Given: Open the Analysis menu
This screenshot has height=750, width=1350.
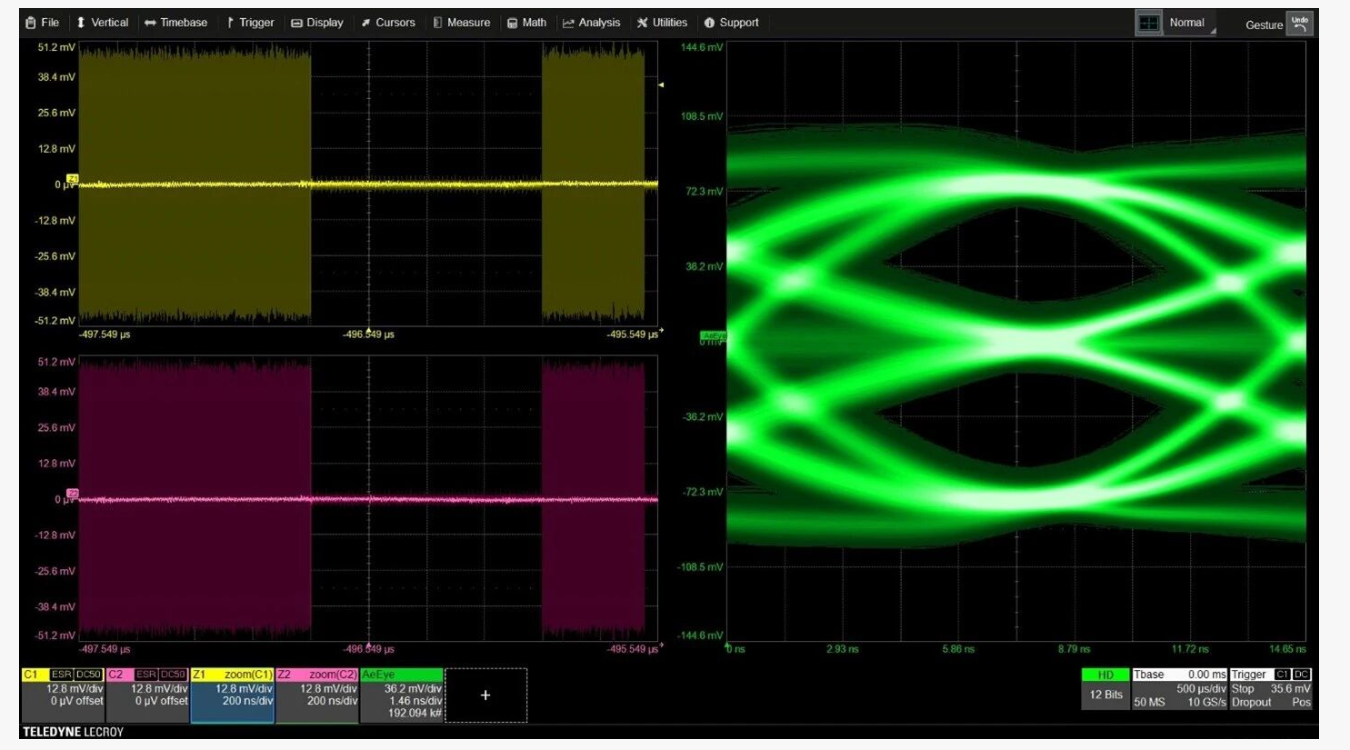Looking at the screenshot, I should [591, 22].
